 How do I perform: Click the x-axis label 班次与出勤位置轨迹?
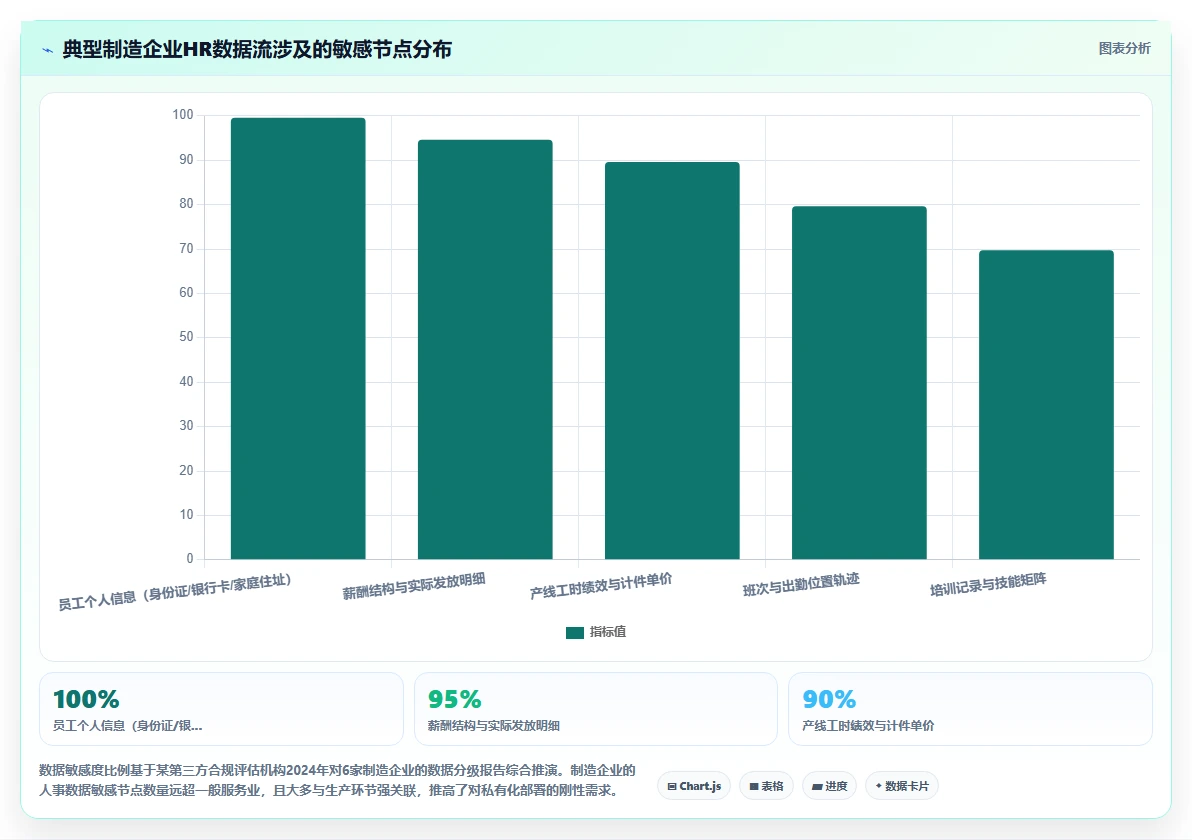[801, 585]
